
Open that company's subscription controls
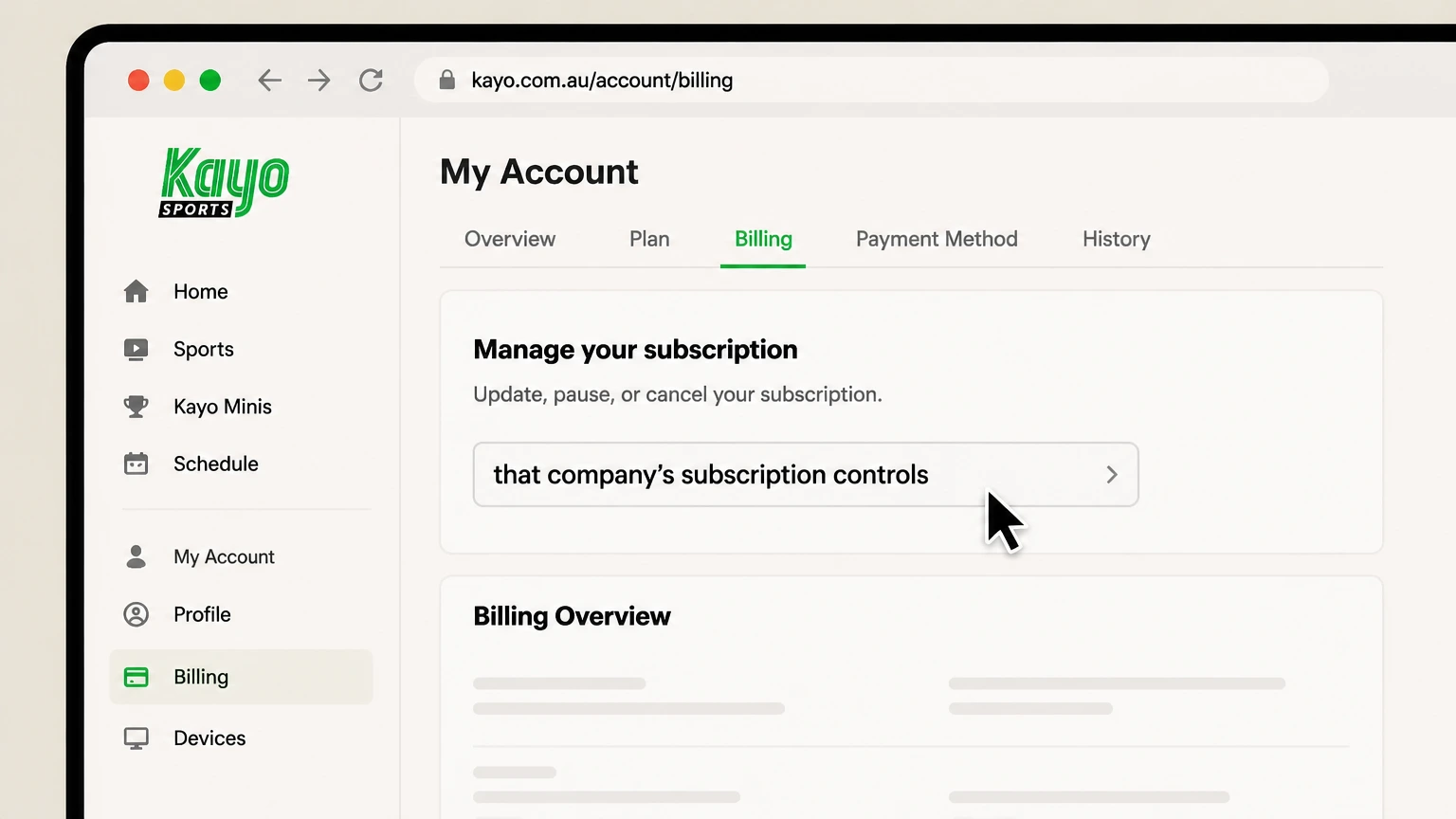tap(806, 474)
